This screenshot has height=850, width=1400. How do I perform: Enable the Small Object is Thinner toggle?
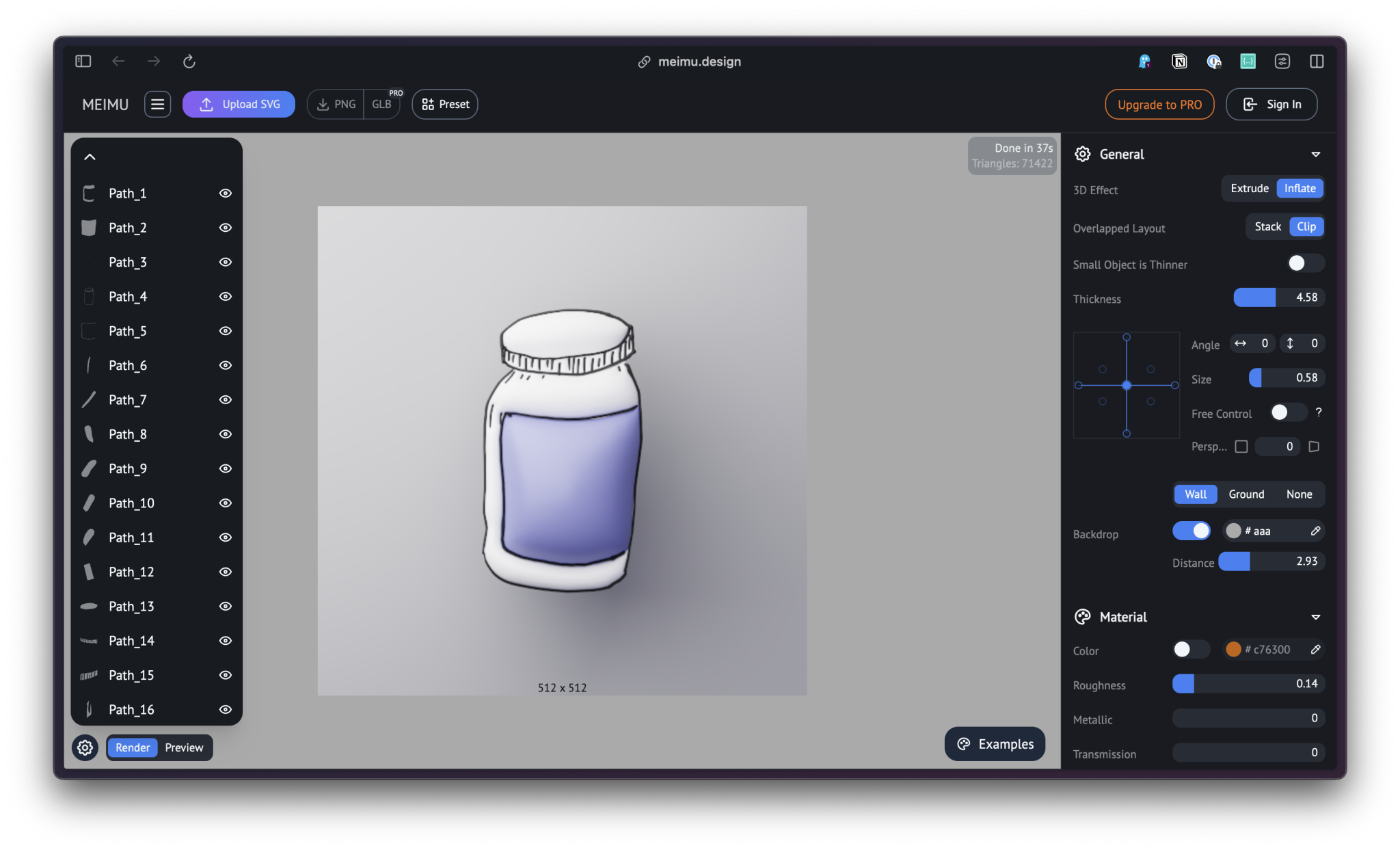[x=1304, y=263]
